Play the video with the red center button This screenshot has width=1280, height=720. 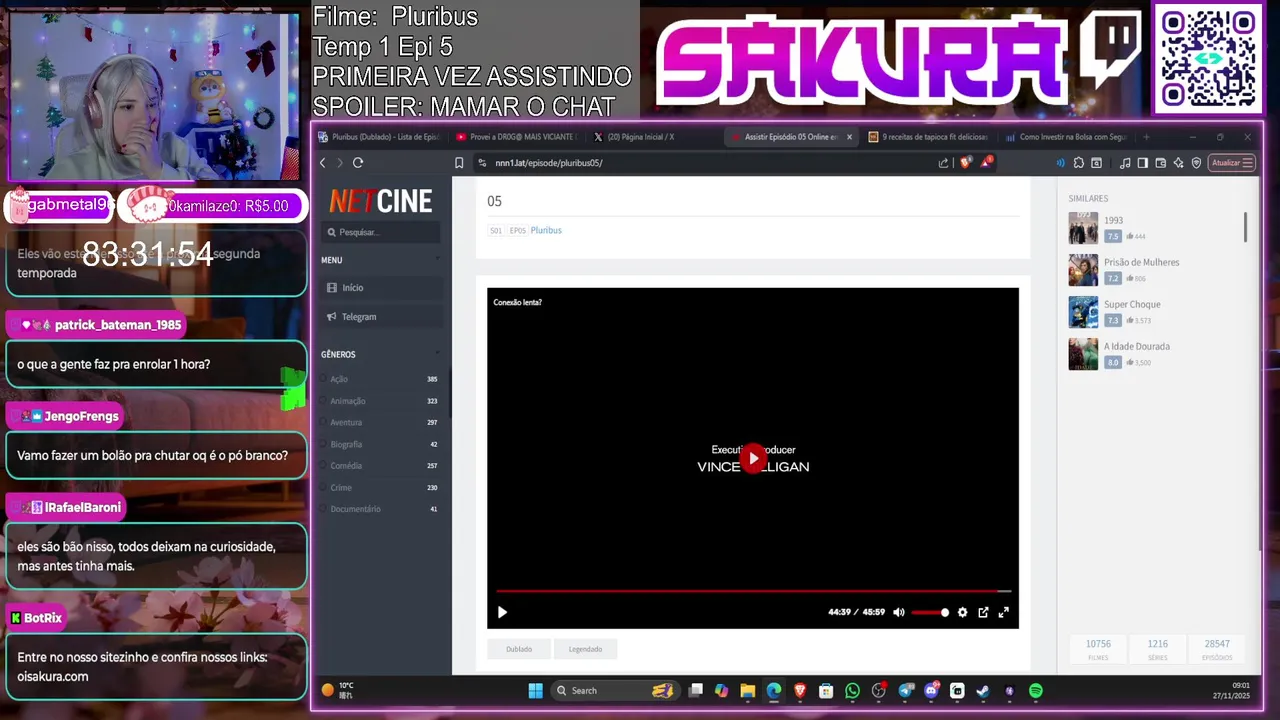tap(753, 458)
